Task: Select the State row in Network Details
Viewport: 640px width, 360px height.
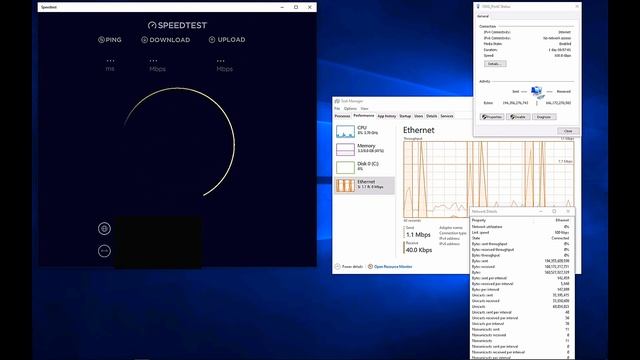Action: [x=520, y=238]
